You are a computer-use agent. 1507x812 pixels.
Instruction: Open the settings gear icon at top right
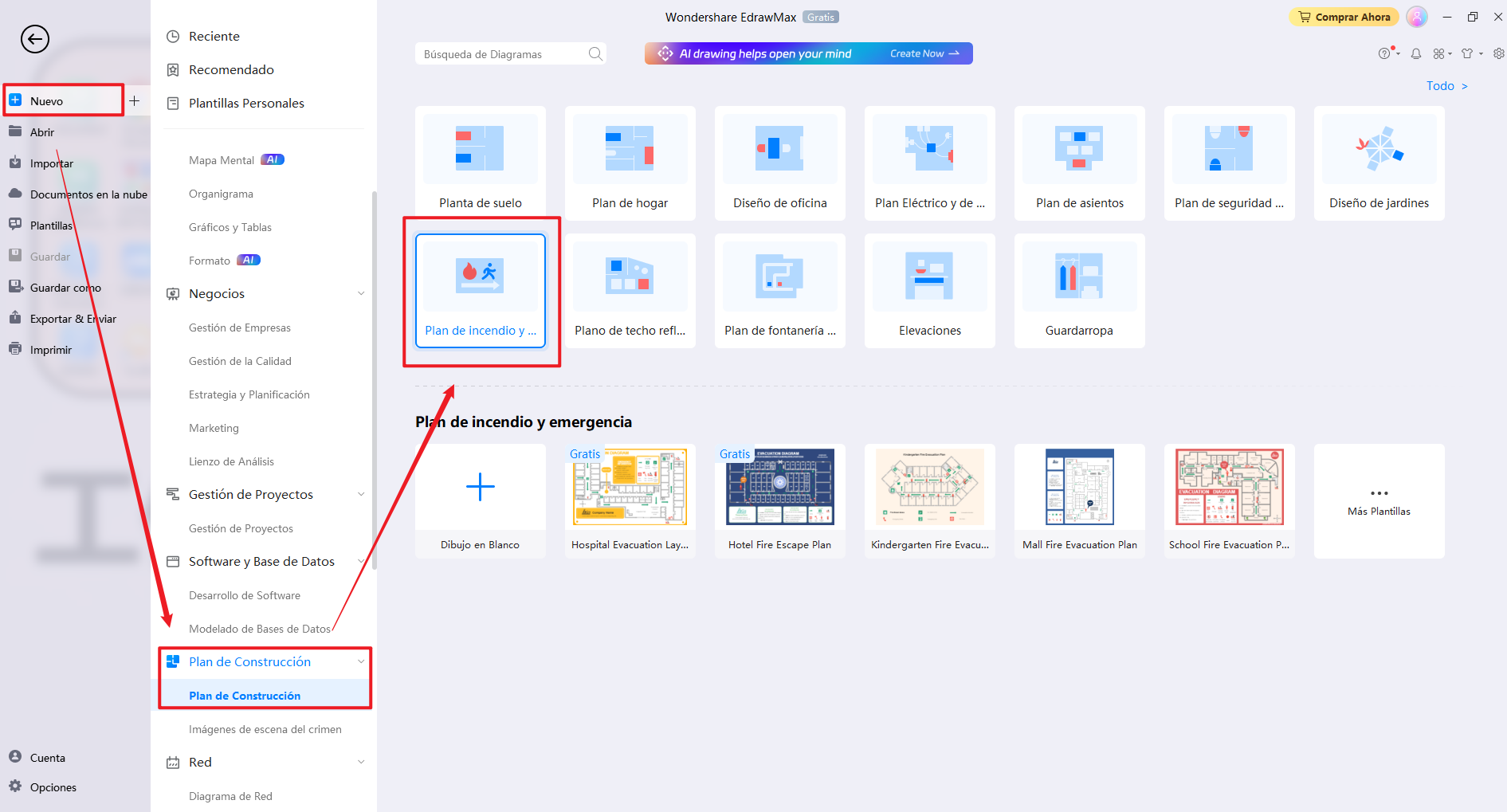point(1498,53)
